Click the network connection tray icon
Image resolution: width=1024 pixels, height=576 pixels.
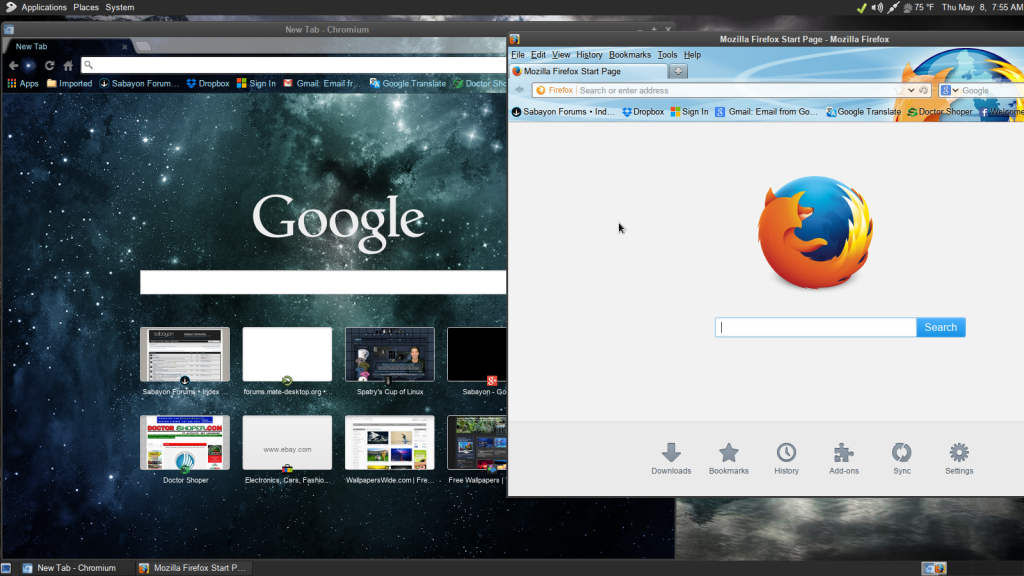893,7
